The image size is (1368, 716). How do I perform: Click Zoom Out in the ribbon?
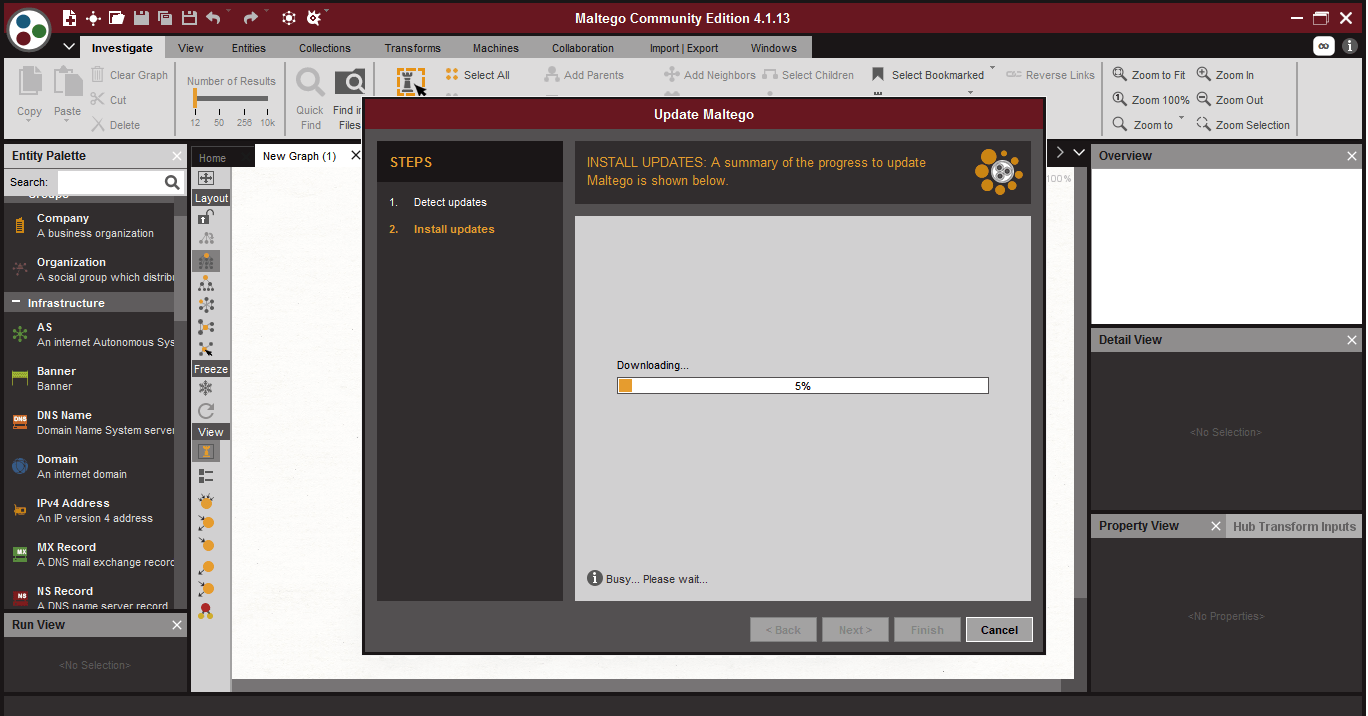[x=1230, y=100]
